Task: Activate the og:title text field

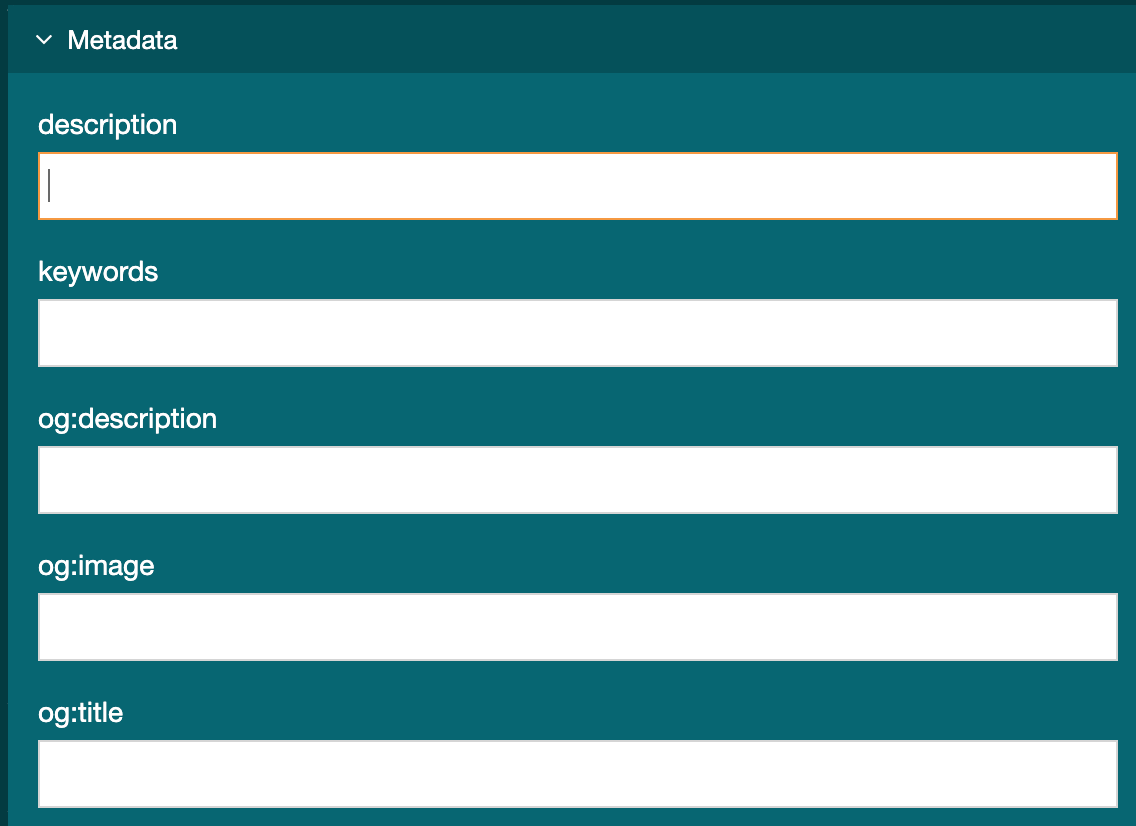Action: (577, 774)
